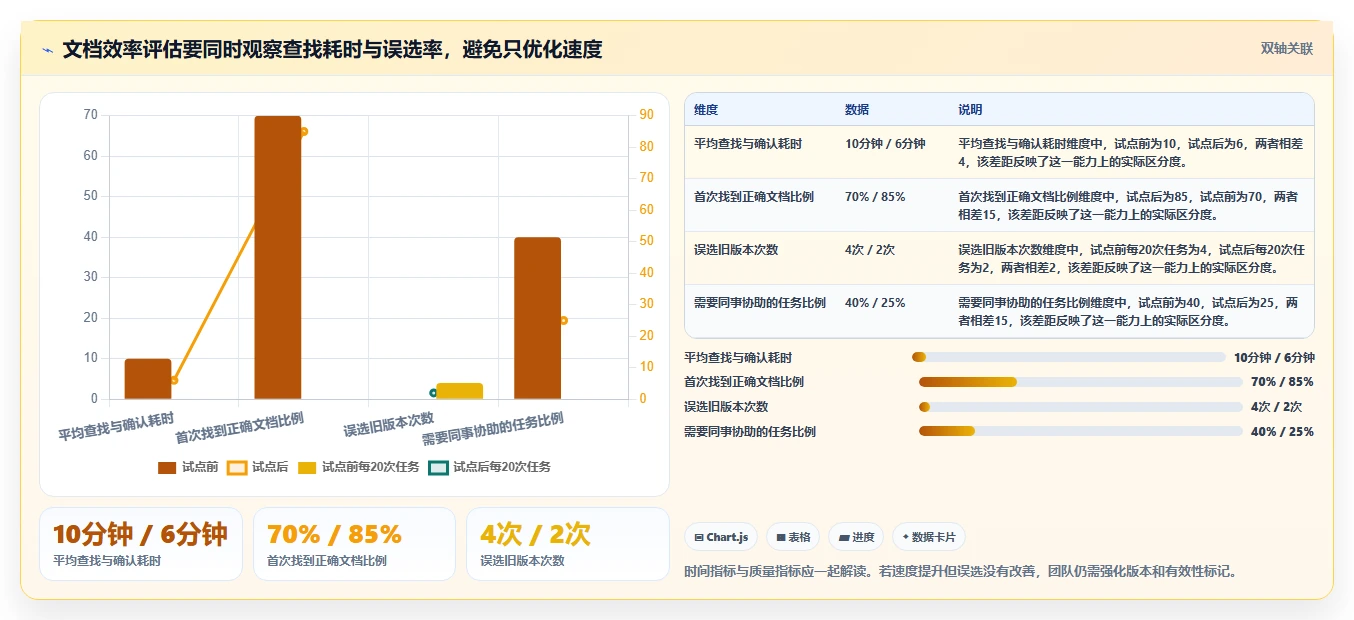
Task: Click the 70% / 85% data card
Action: [354, 544]
